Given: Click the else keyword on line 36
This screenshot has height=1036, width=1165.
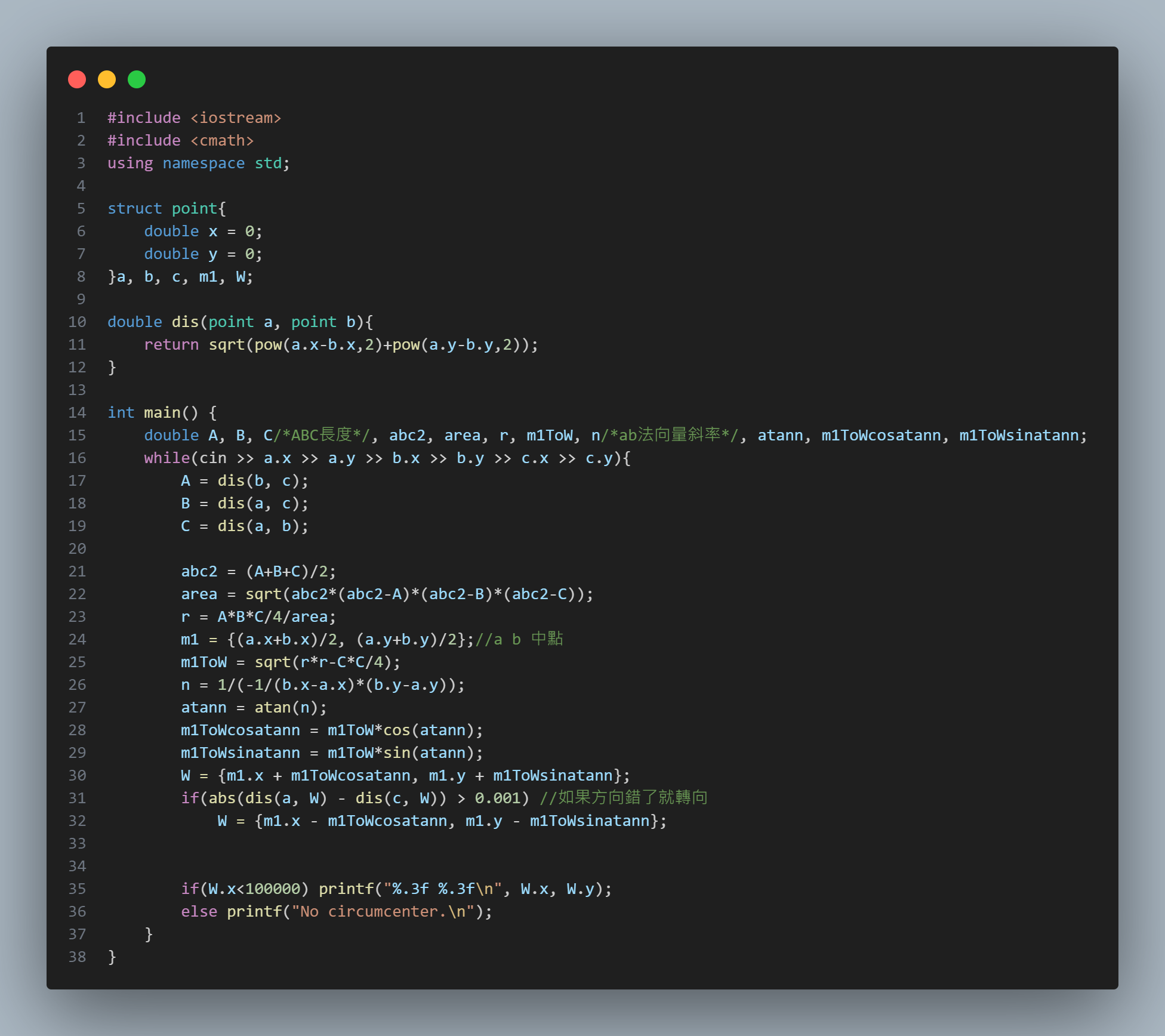Looking at the screenshot, I should click(199, 911).
